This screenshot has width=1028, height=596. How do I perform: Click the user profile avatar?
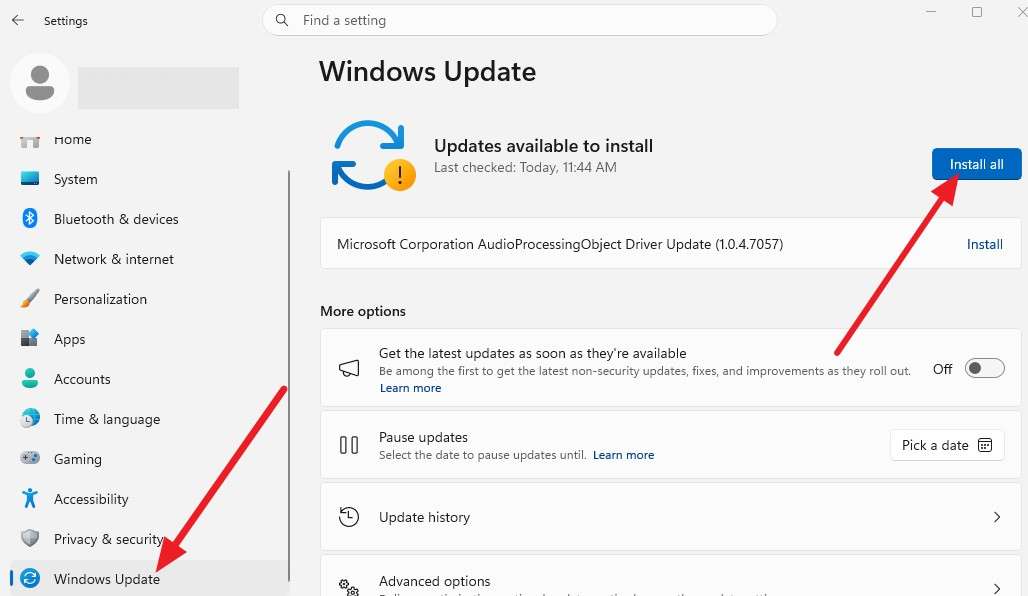click(40, 83)
